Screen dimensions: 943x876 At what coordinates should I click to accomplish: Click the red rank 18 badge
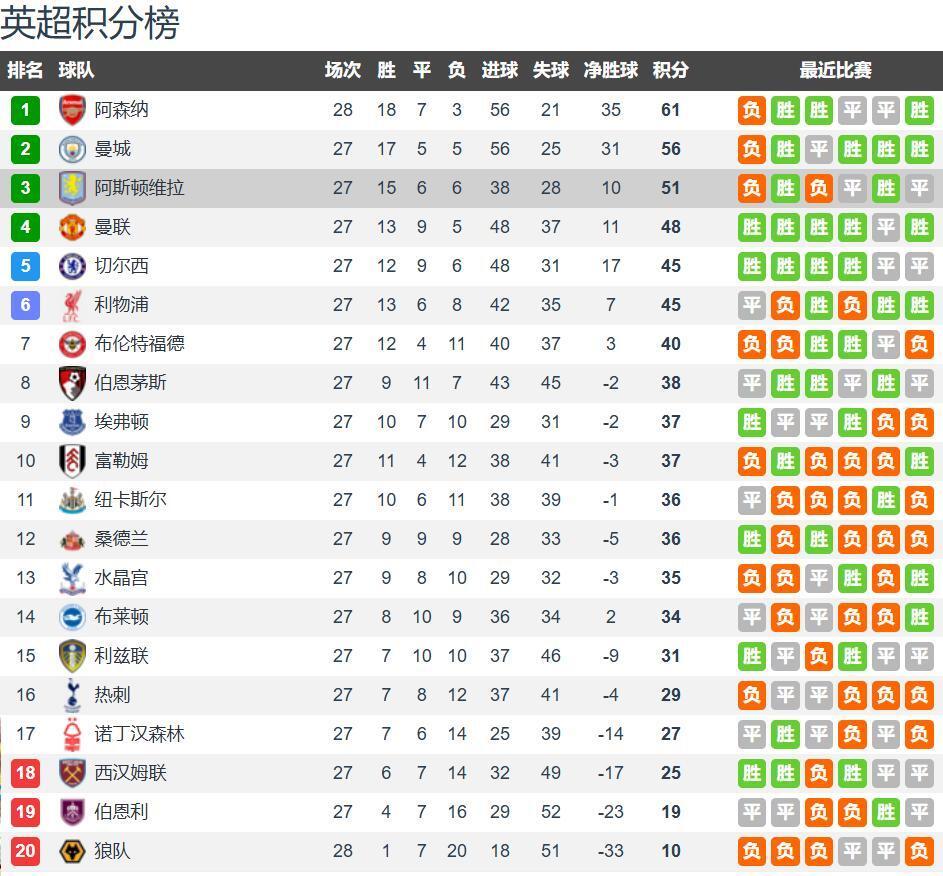tap(25, 773)
